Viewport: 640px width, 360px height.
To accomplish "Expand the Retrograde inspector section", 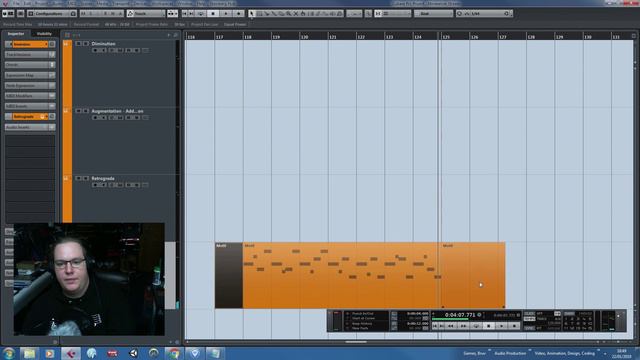I will pos(30,116).
